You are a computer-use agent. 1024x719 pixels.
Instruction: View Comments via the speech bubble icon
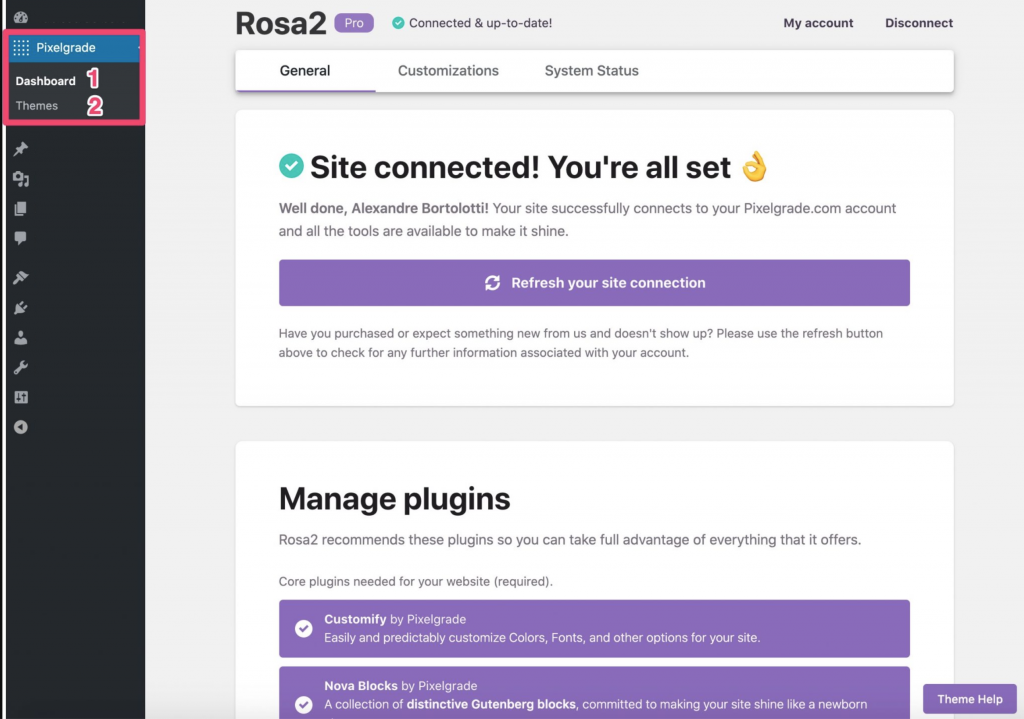click(22, 237)
